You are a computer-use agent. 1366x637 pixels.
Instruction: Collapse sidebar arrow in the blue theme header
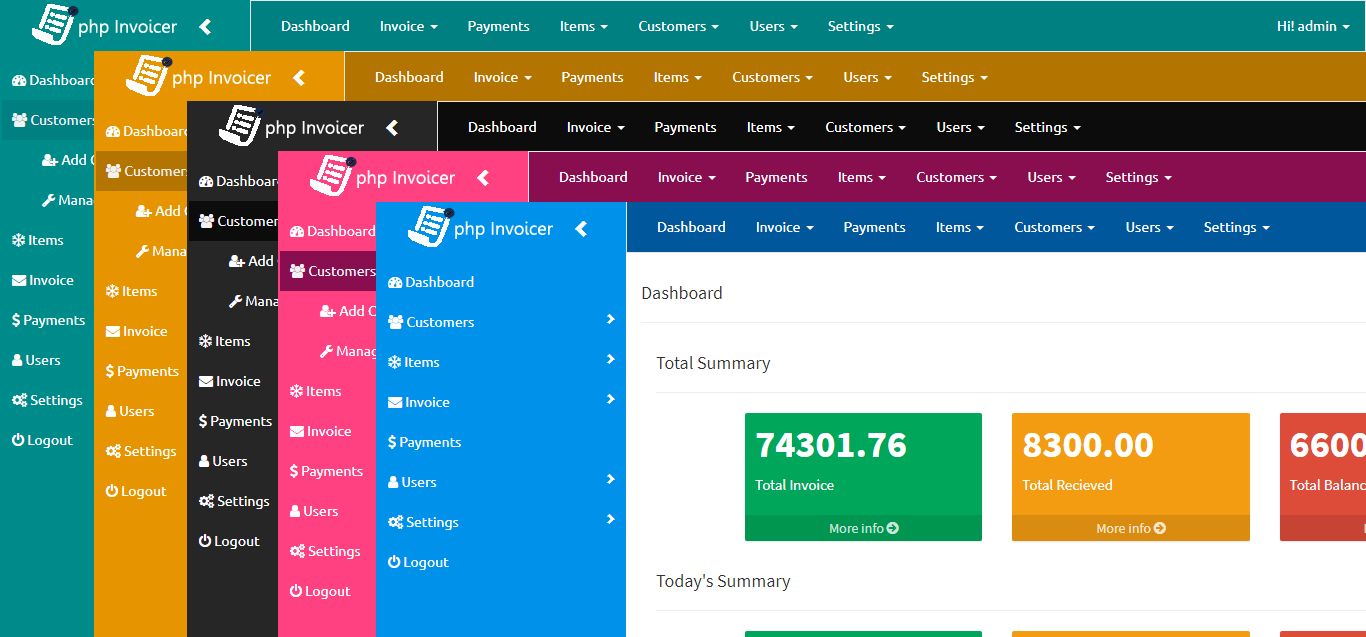(581, 229)
